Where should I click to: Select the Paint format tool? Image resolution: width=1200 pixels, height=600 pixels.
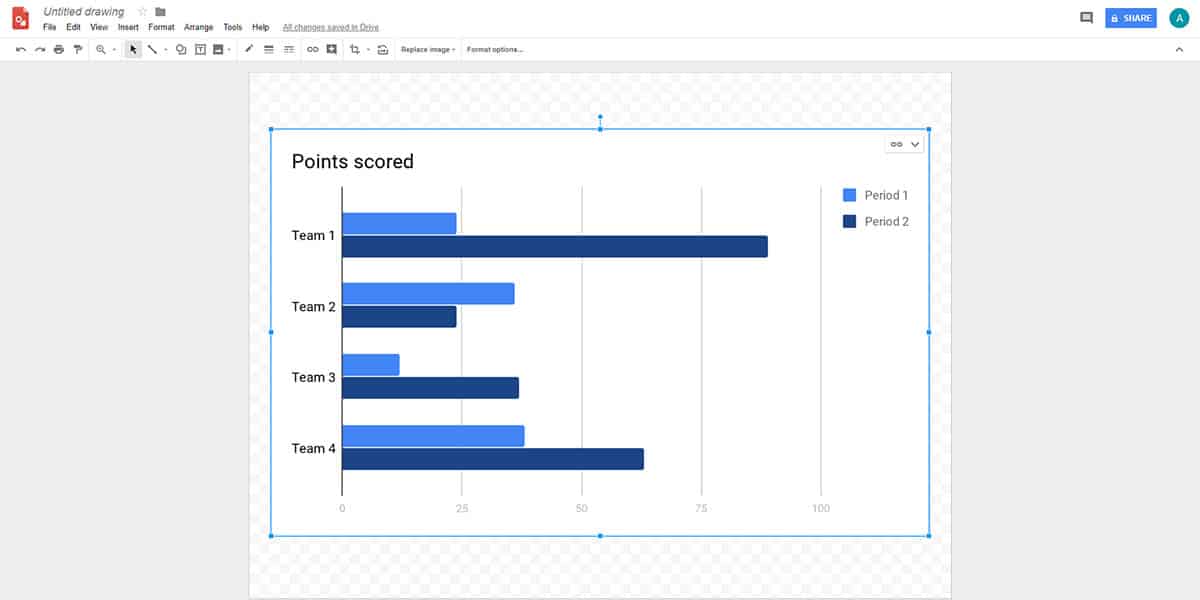point(78,49)
